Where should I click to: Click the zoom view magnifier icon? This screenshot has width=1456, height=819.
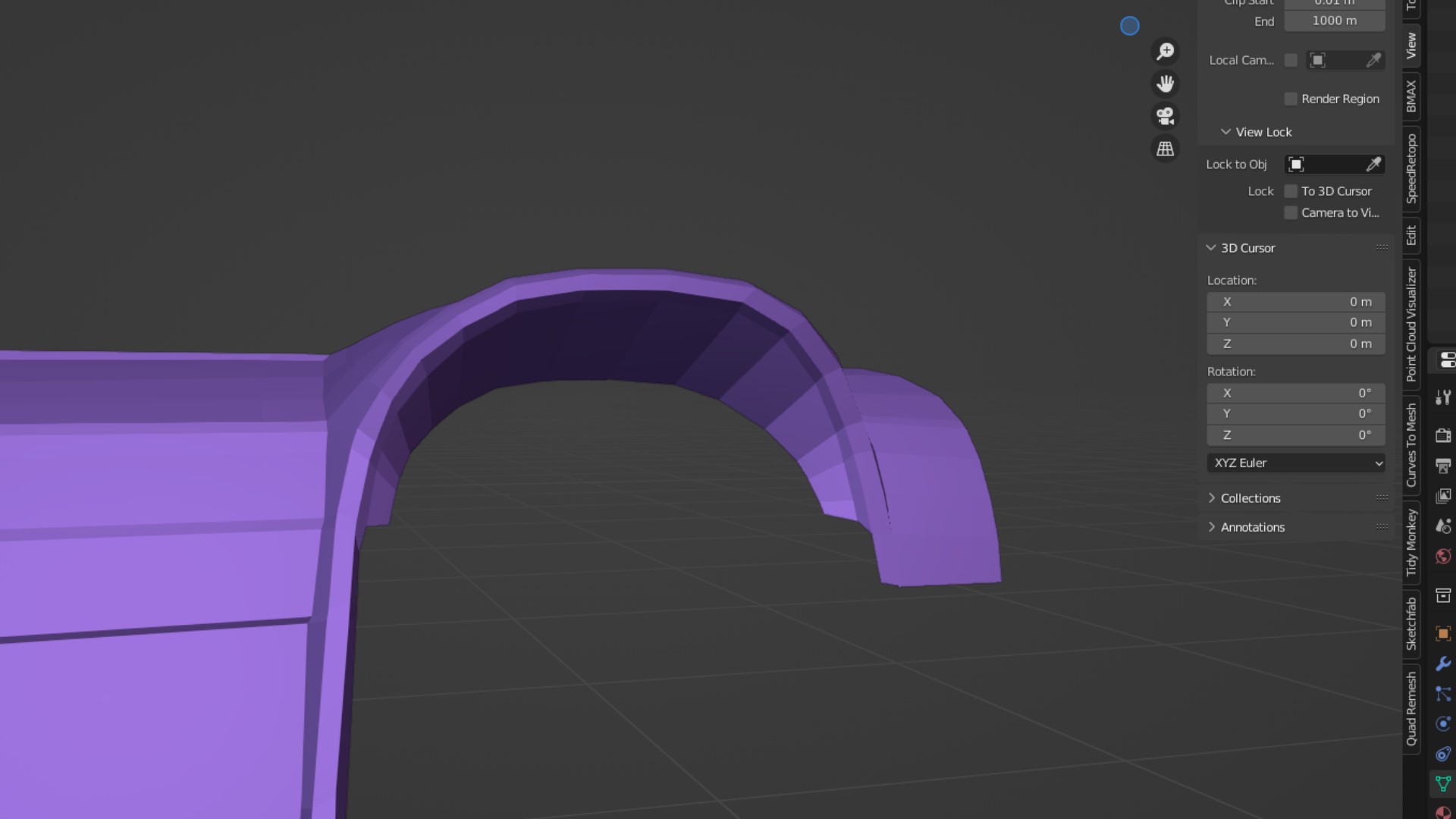[x=1166, y=52]
